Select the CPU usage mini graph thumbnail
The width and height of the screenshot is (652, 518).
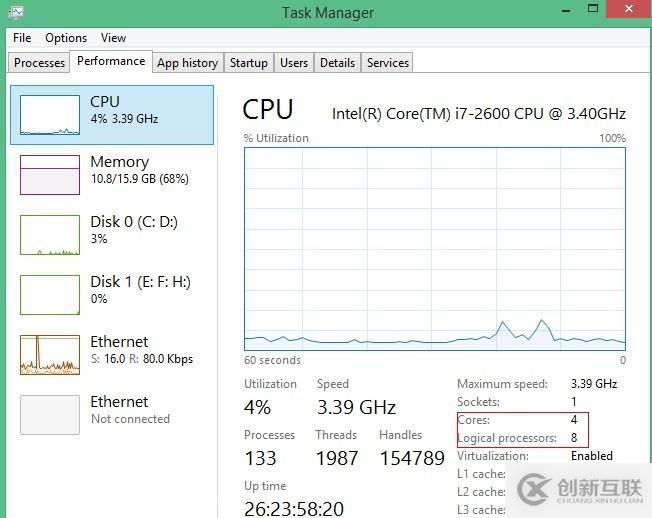tap(50, 115)
